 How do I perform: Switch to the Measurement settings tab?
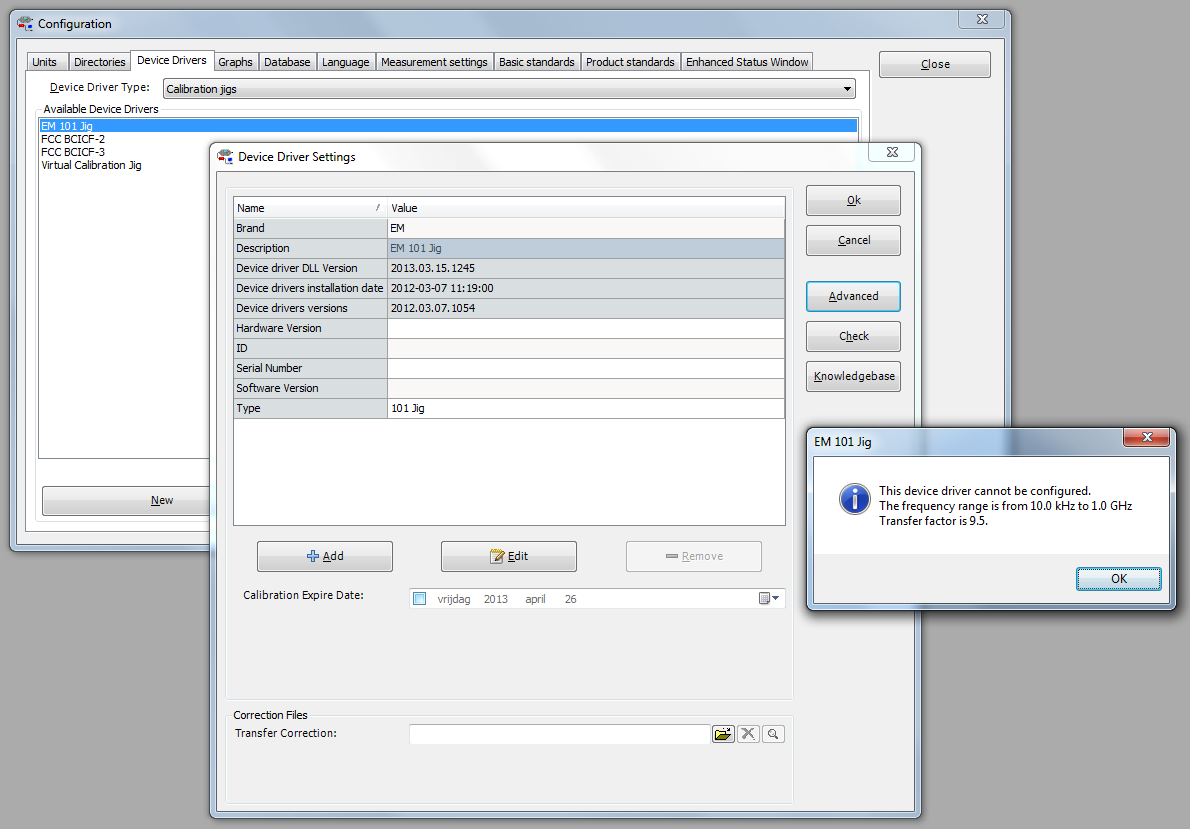click(x=434, y=62)
